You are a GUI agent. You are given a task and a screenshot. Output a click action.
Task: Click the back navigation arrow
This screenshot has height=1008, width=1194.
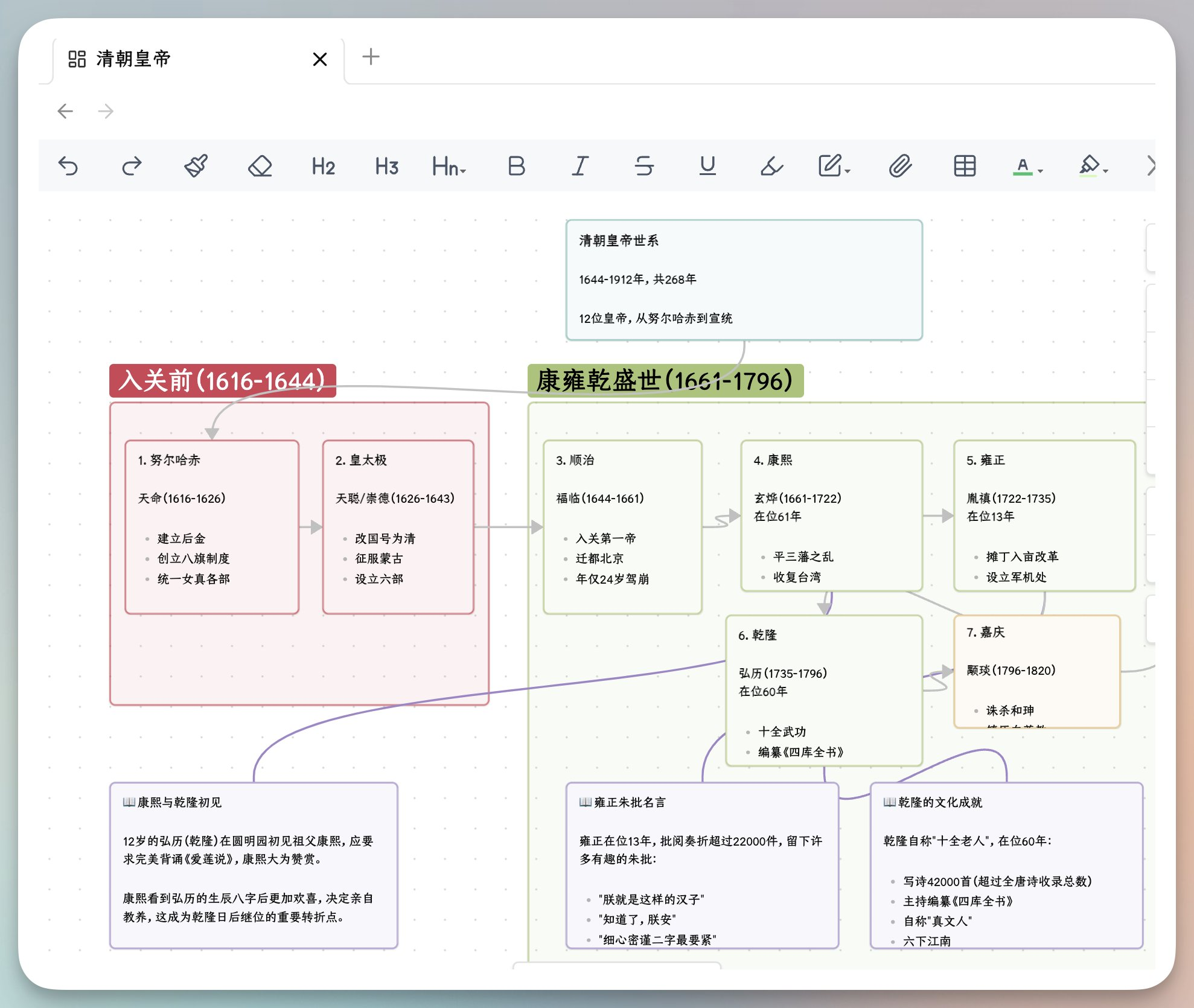pyautogui.click(x=66, y=111)
